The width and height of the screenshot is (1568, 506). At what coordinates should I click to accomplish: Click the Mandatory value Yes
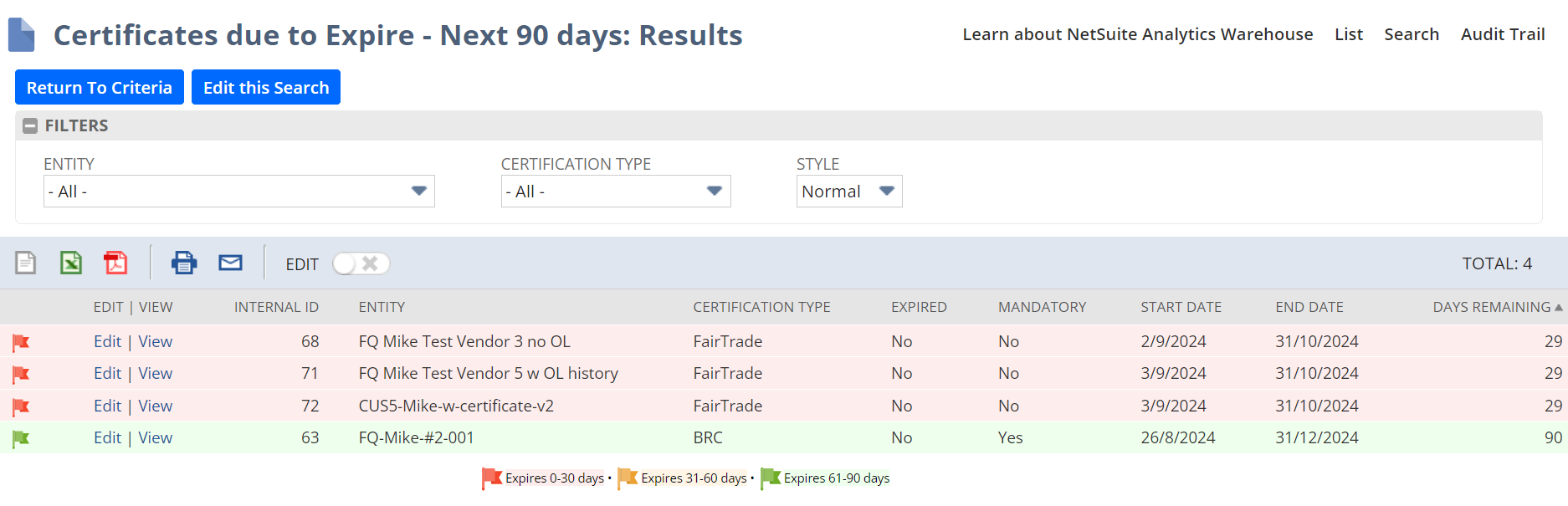point(1011,437)
